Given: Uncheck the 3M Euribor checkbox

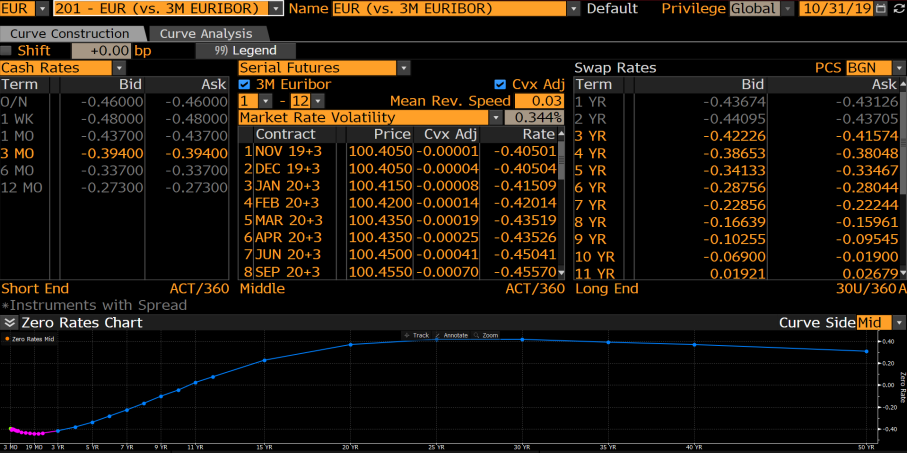Looking at the screenshot, I should coord(246,85).
